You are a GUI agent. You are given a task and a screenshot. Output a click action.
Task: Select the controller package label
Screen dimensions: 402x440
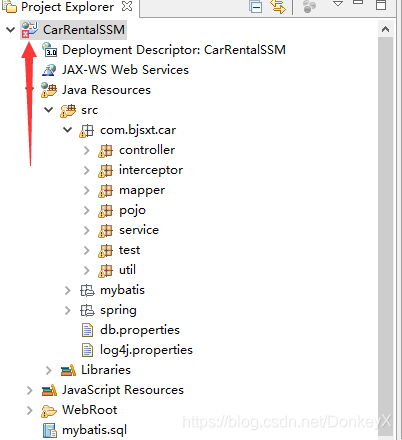(147, 150)
